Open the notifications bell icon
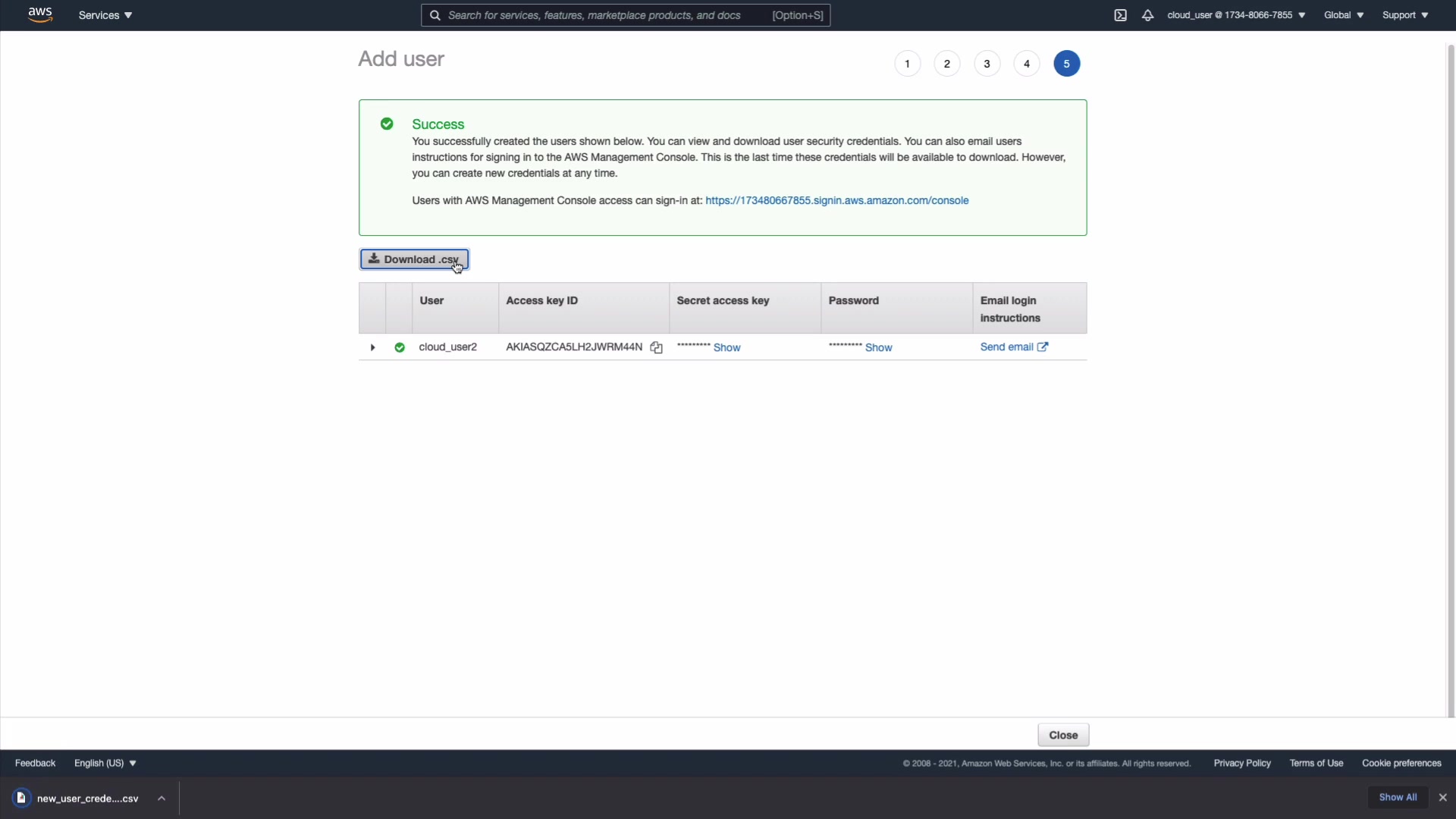Image resolution: width=1456 pixels, height=819 pixels. [1147, 15]
